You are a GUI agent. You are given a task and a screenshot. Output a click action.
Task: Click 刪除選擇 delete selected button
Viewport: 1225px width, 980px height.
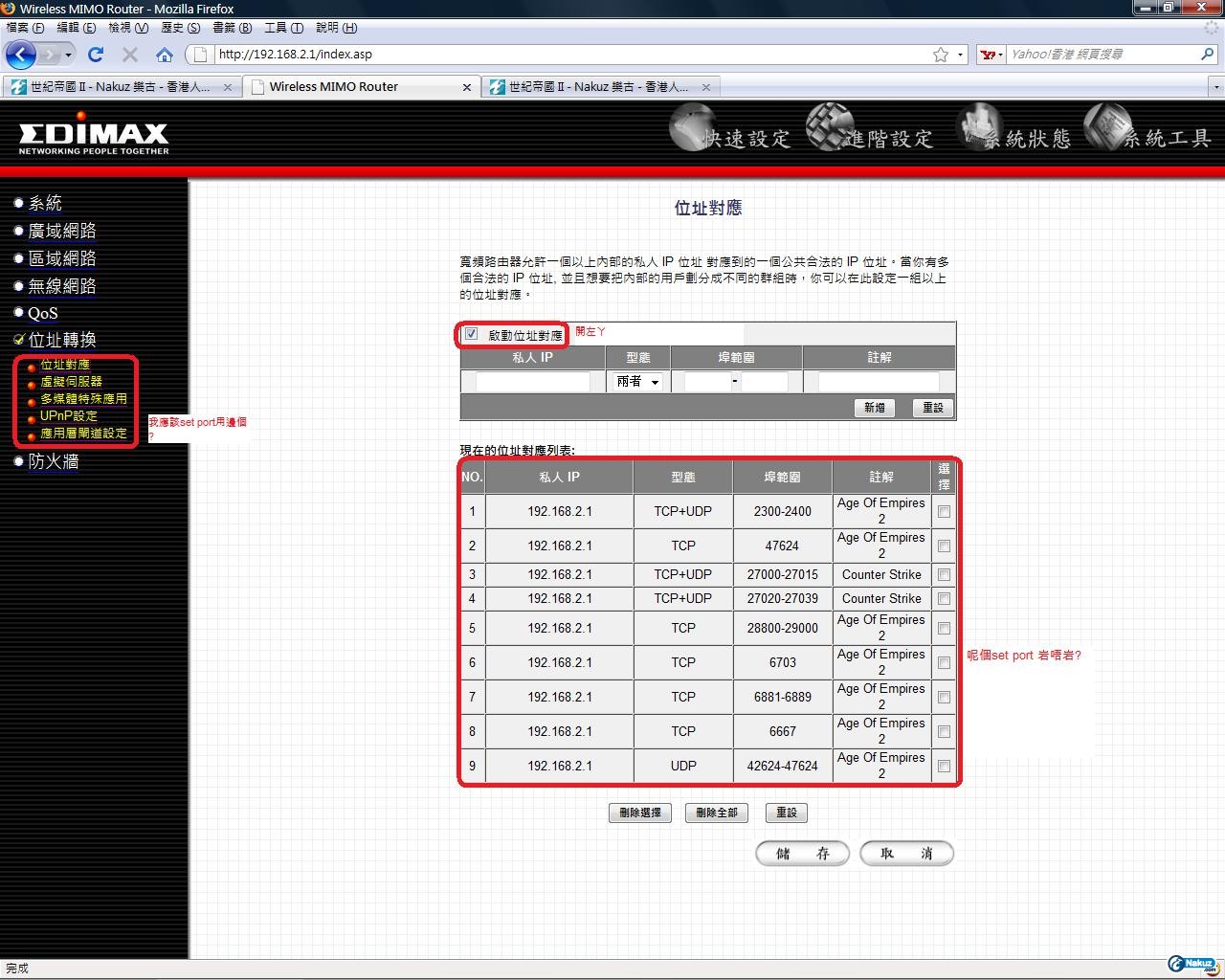639,813
